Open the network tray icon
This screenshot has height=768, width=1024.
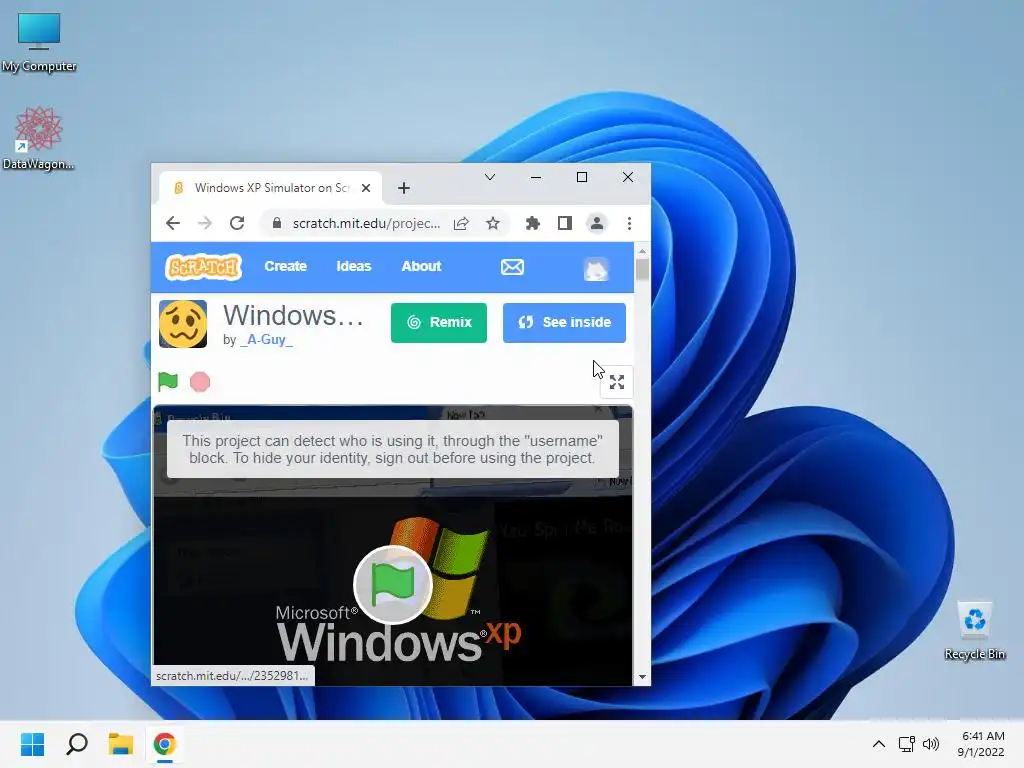pyautogui.click(x=906, y=744)
